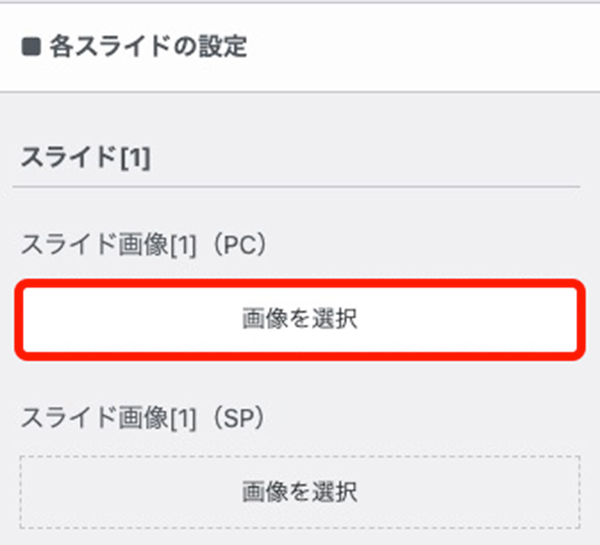Click the dark square bullet in panel header
Screen dimensions: 600x545
pos(31,47)
